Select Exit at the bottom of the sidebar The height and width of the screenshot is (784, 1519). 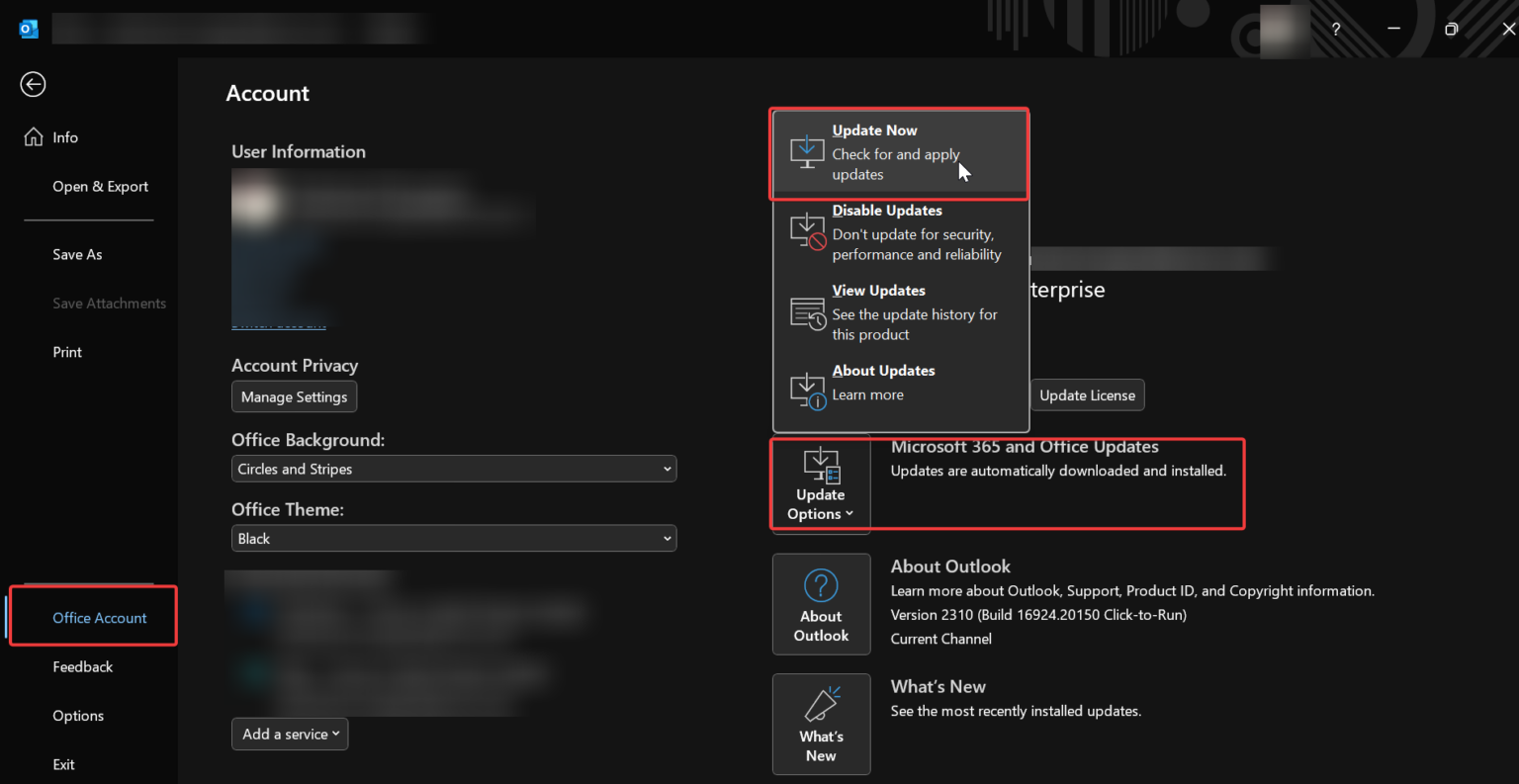click(63, 764)
